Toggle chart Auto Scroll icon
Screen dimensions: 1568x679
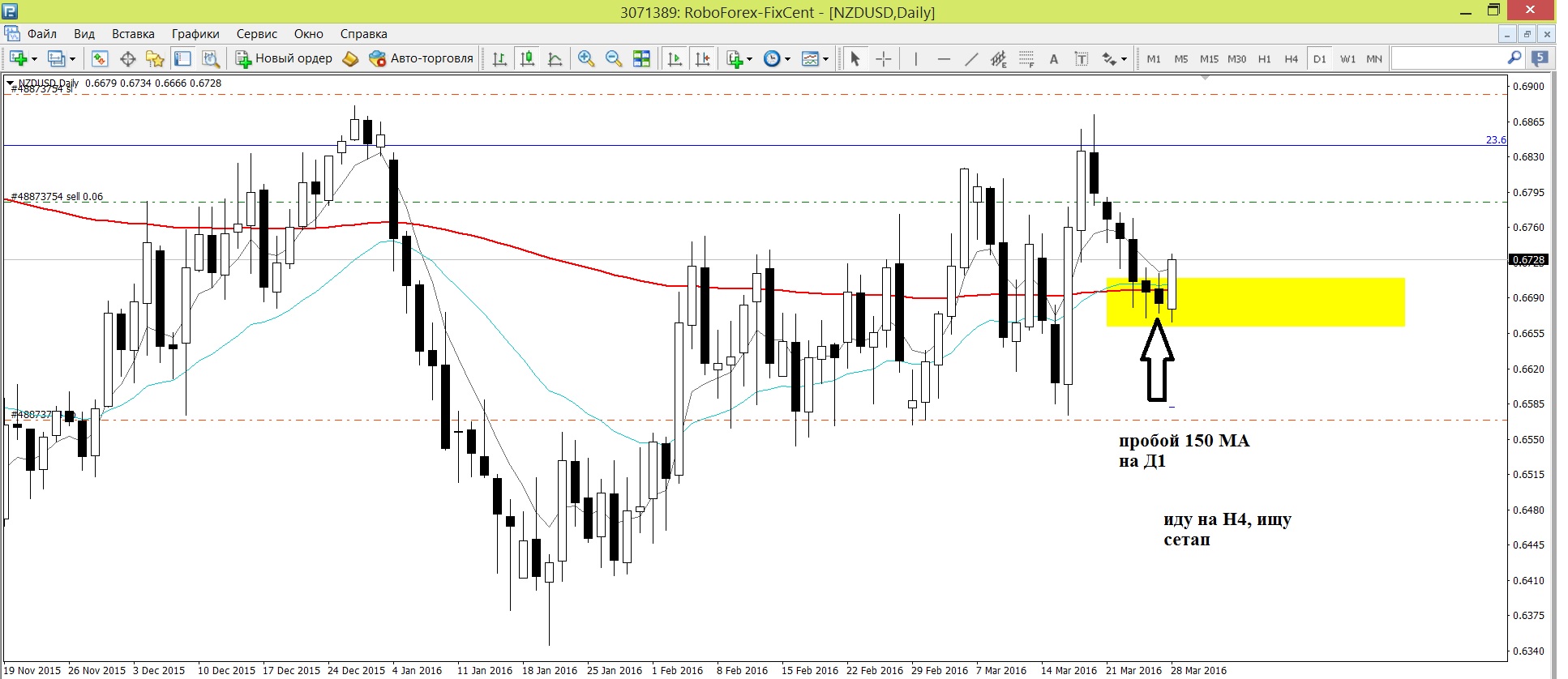(x=675, y=58)
